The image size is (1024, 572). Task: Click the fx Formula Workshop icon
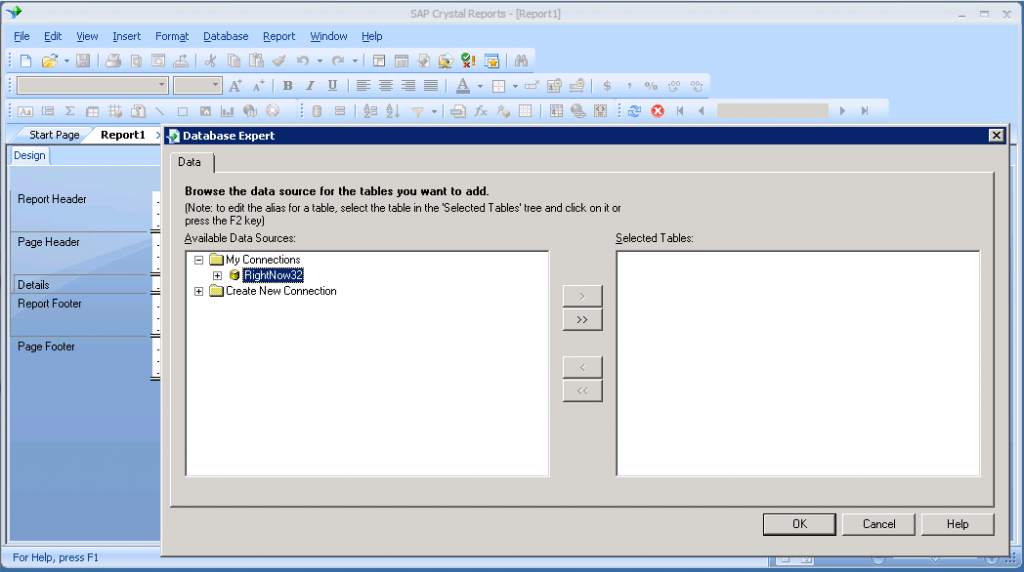point(481,111)
